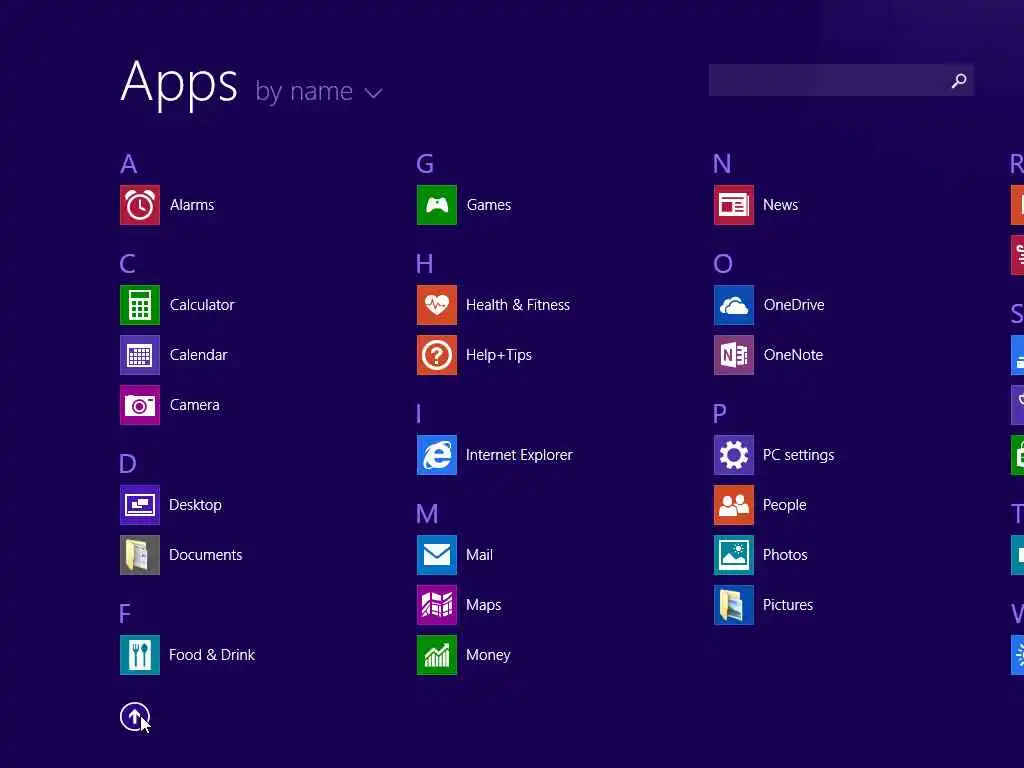Click the 'Pictures' label text
1024x768 pixels.
[788, 605]
